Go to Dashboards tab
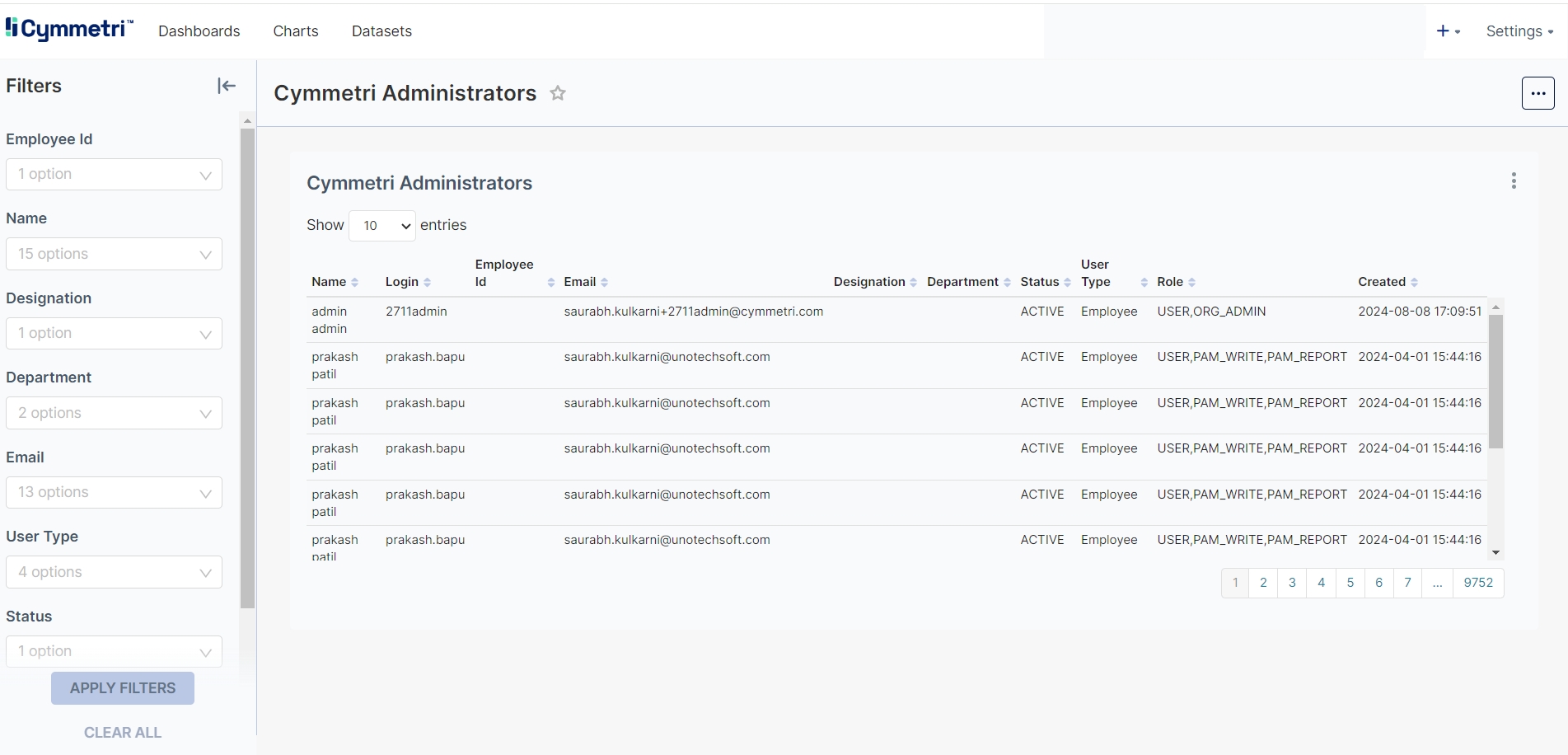 [199, 31]
